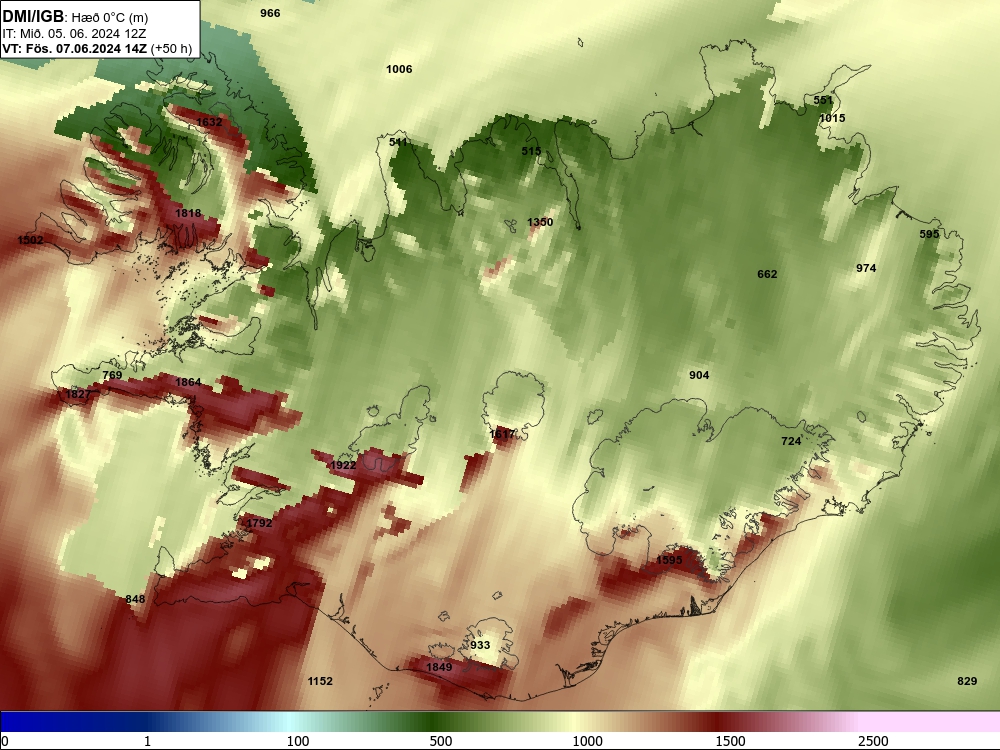The height and width of the screenshot is (750, 1000).
Task: Click the 100 tick label on the color scale
Action: (x=298, y=741)
